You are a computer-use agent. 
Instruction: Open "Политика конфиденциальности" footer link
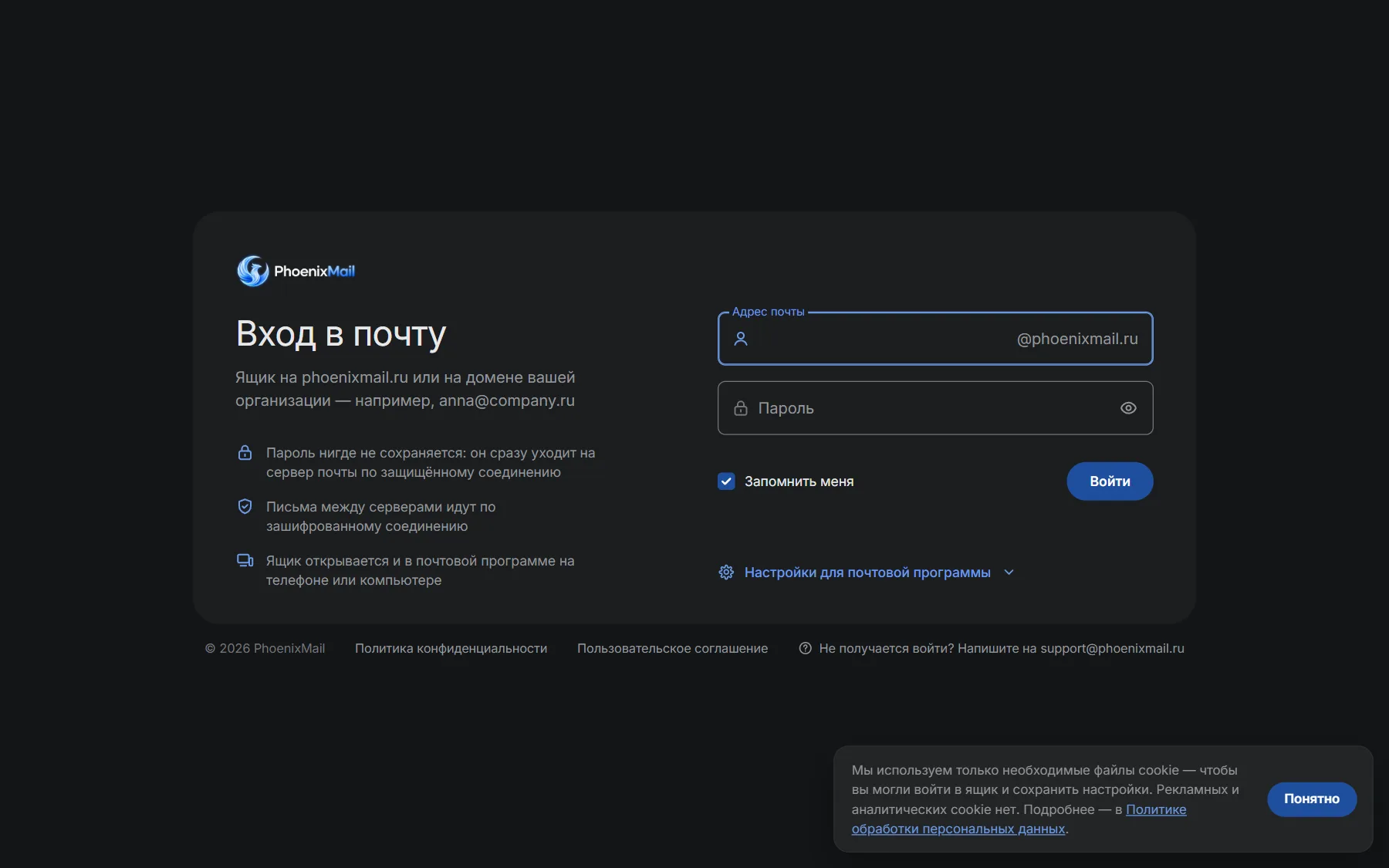click(x=451, y=648)
